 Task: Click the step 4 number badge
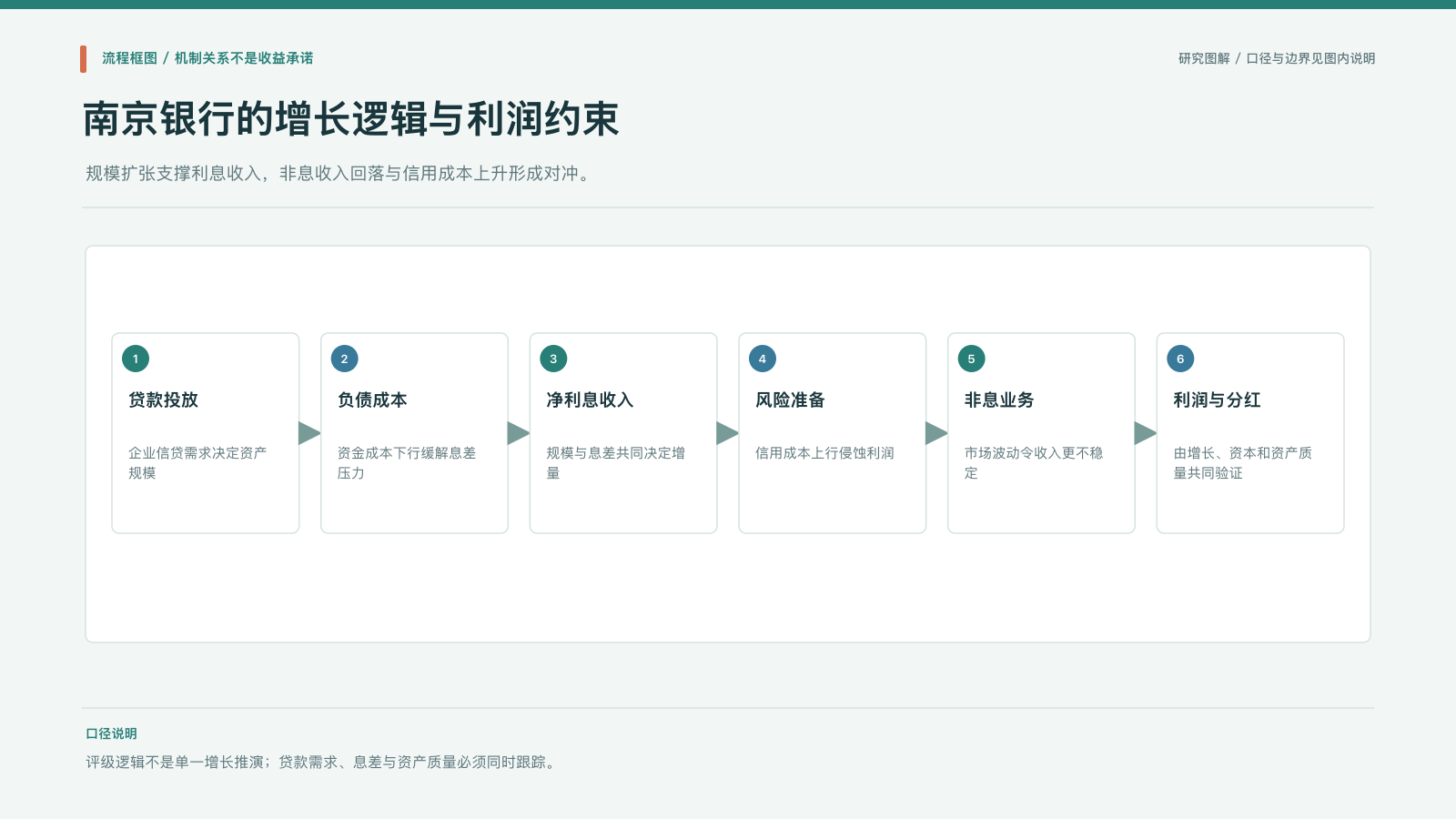pyautogui.click(x=763, y=359)
